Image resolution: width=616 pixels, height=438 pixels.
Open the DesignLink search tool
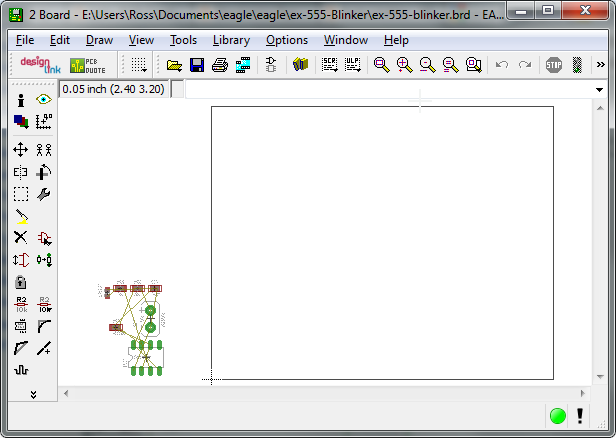[x=40, y=65]
